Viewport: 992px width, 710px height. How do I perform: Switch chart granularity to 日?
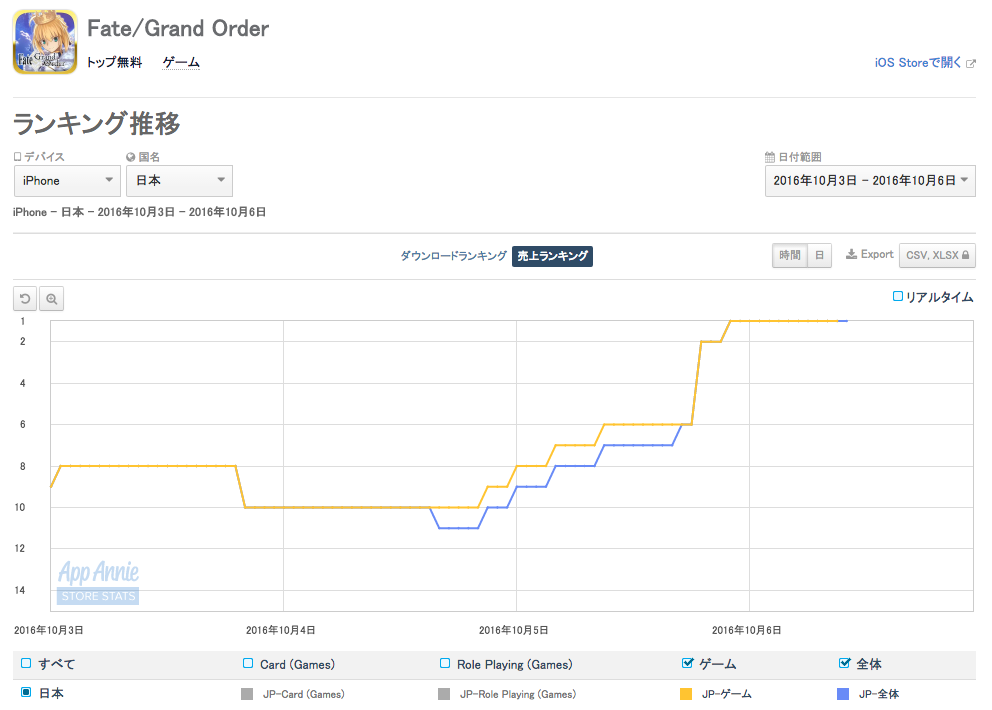tap(819, 255)
